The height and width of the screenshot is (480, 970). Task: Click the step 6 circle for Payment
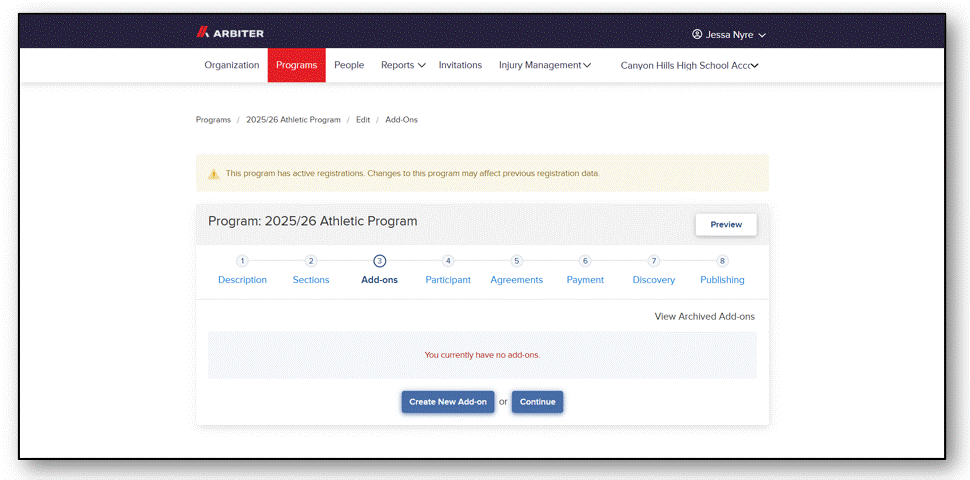pos(585,261)
